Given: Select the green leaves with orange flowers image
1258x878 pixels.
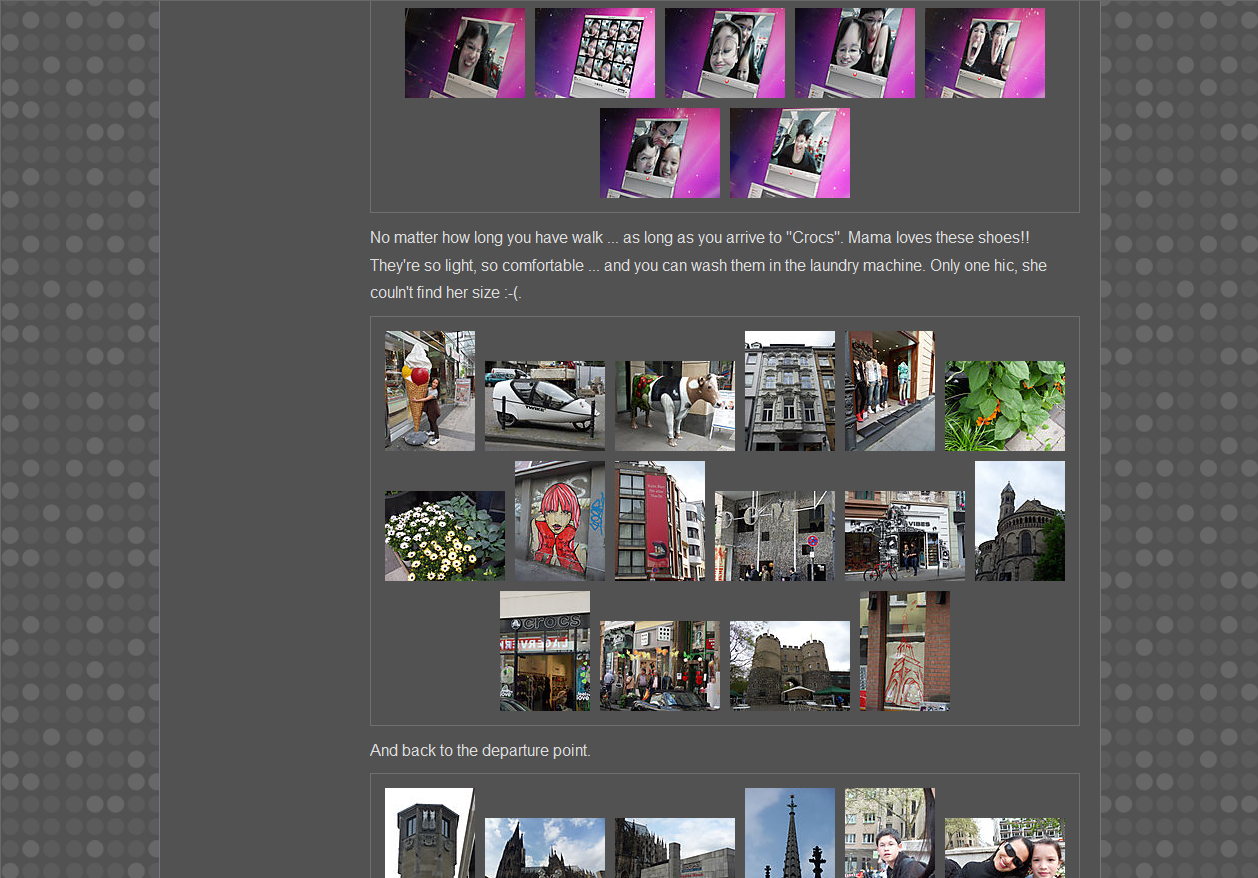Looking at the screenshot, I should click(1004, 405).
